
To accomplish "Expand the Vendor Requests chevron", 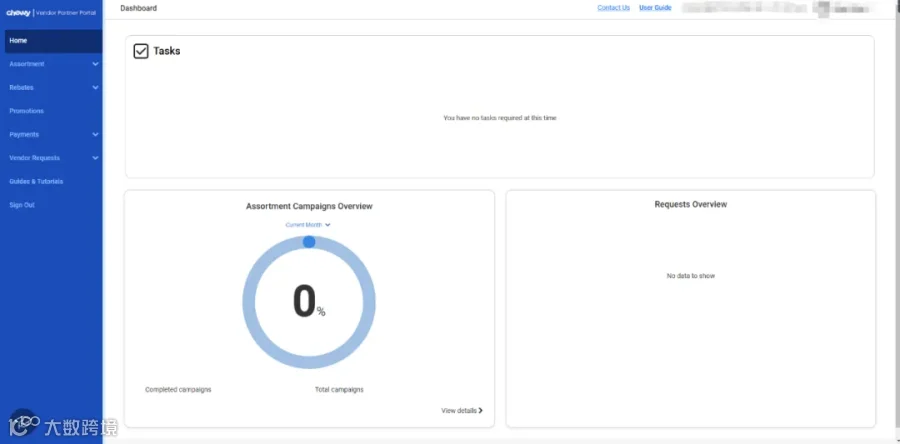I will [x=95, y=158].
